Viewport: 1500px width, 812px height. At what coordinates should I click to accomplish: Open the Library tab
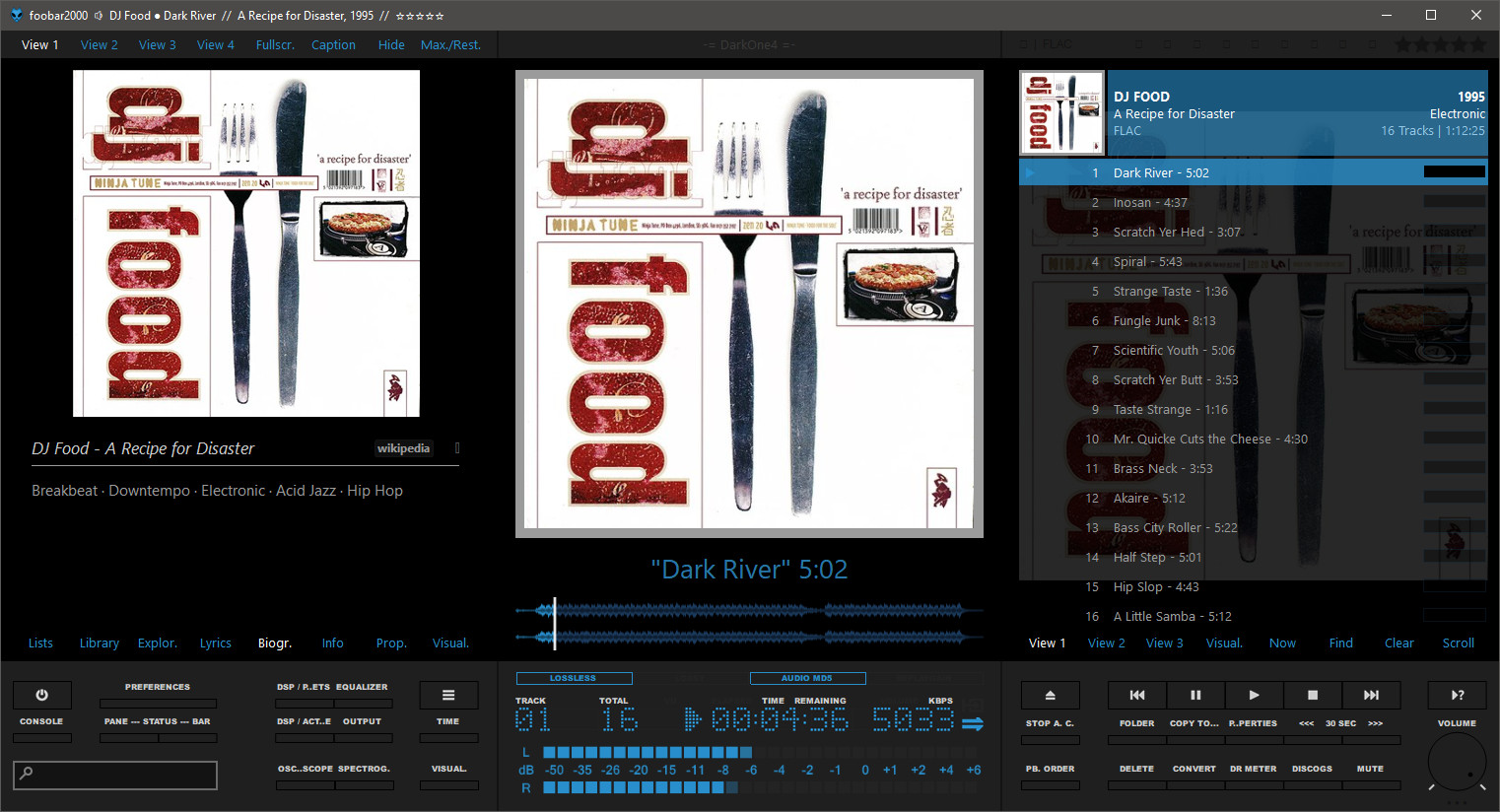(x=100, y=643)
